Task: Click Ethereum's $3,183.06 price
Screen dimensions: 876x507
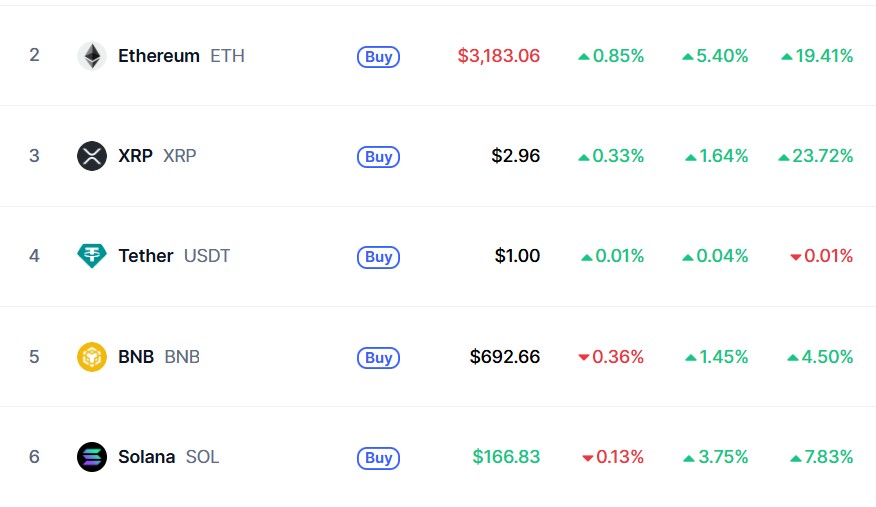Action: (x=499, y=56)
